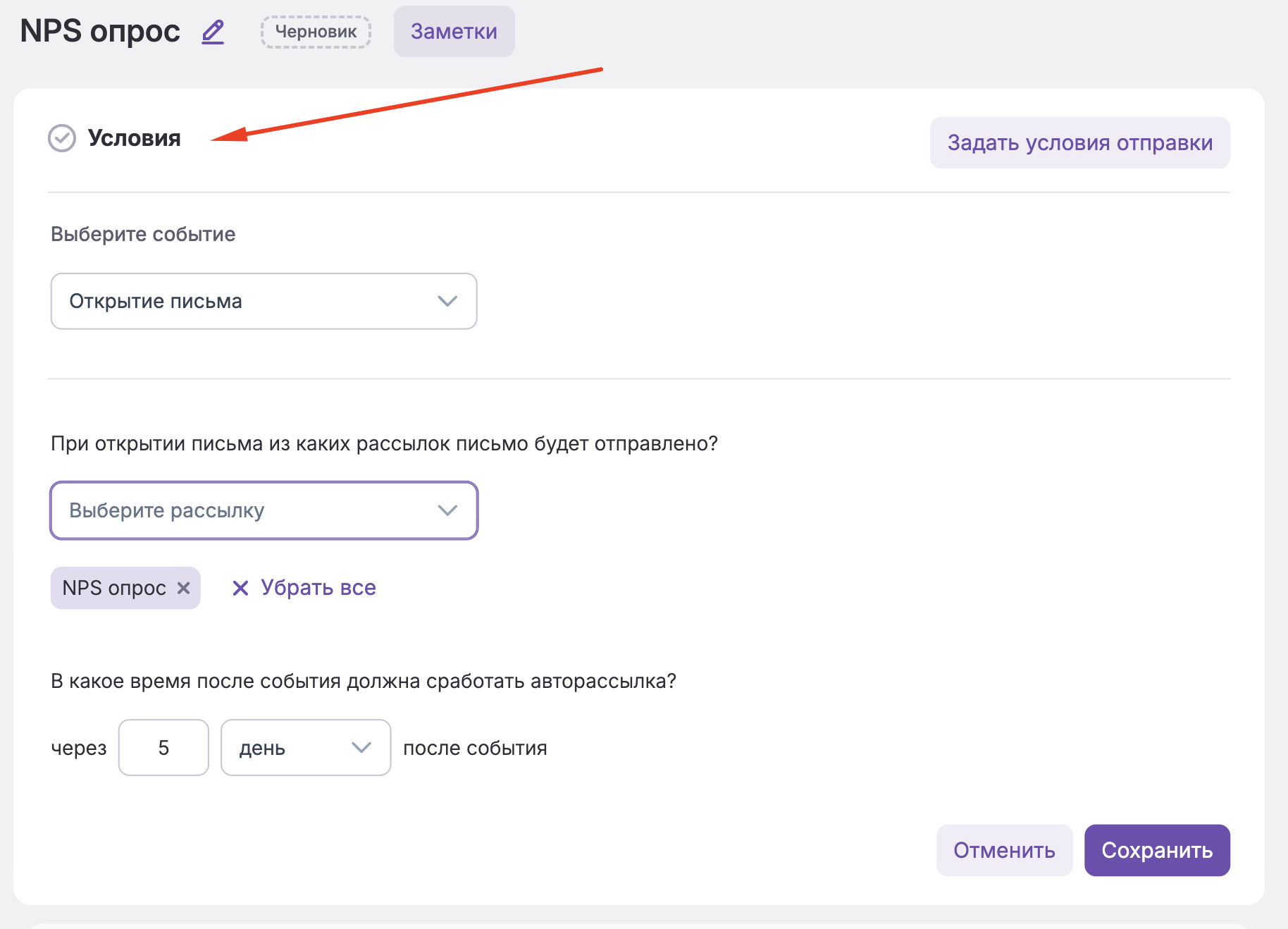
Task: Click the chevron arrow in день selector
Action: pyautogui.click(x=361, y=748)
